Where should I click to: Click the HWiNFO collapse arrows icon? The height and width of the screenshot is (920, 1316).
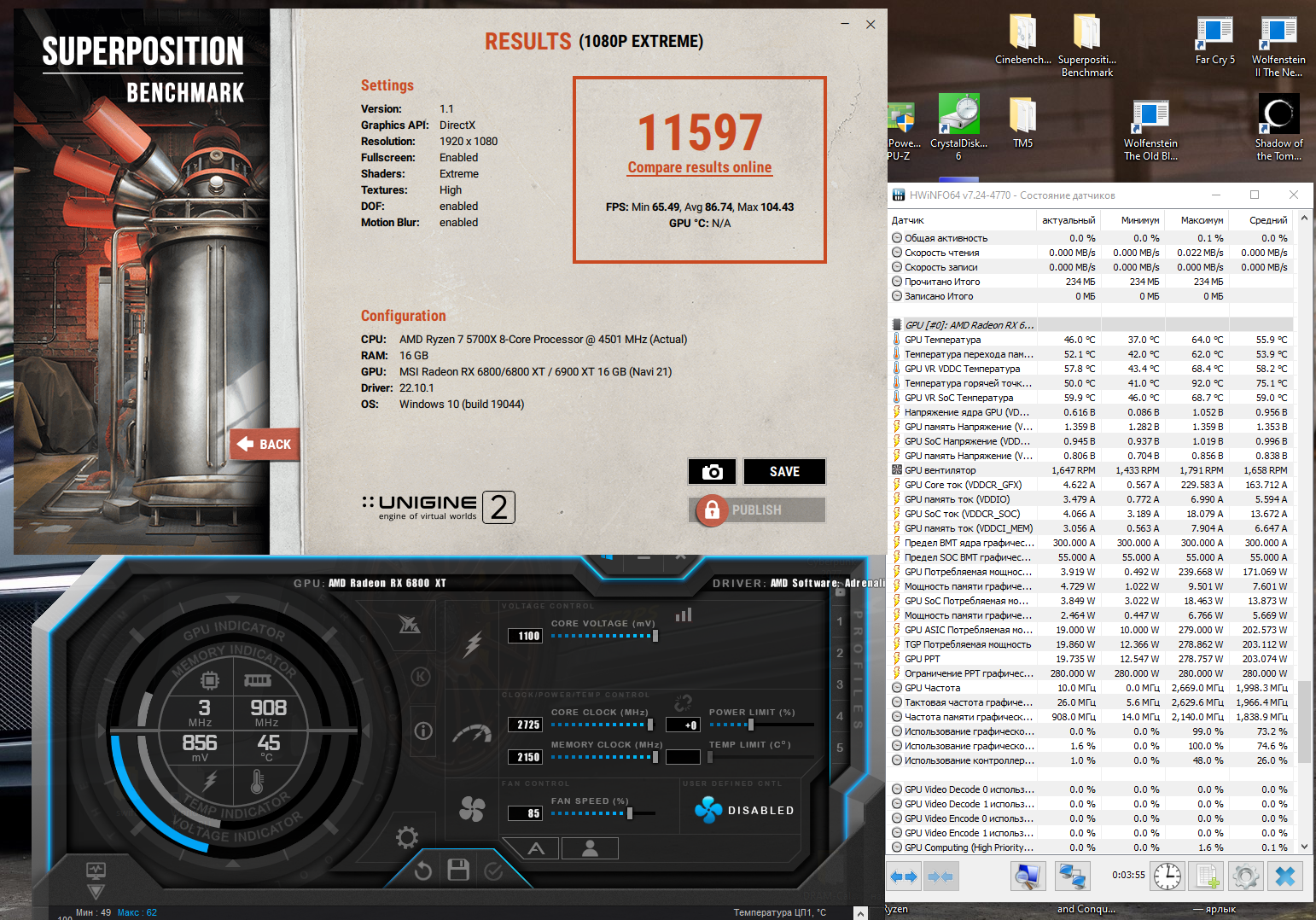tap(940, 876)
